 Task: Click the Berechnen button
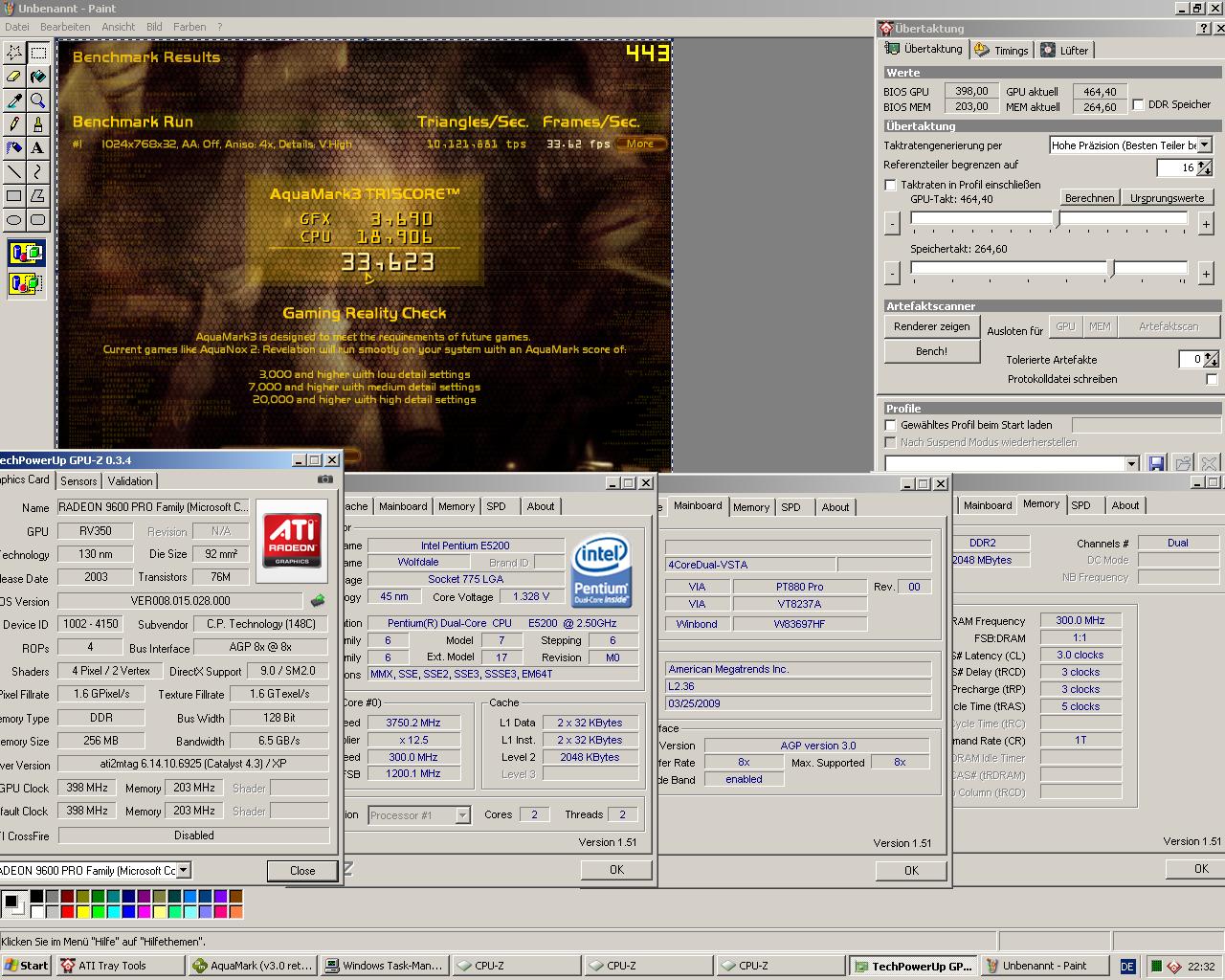click(1089, 198)
